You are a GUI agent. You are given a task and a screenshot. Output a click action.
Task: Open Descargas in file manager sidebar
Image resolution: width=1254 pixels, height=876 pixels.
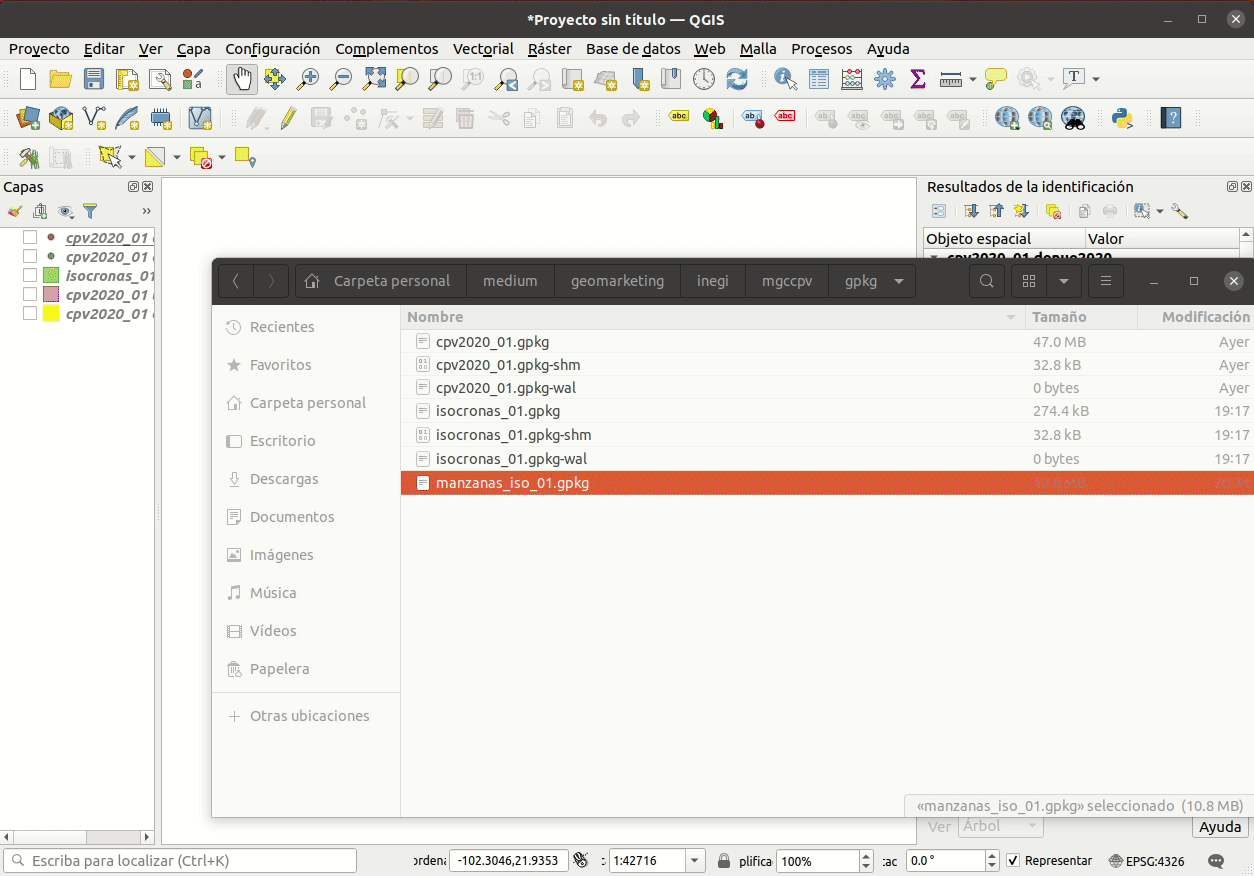coord(284,479)
